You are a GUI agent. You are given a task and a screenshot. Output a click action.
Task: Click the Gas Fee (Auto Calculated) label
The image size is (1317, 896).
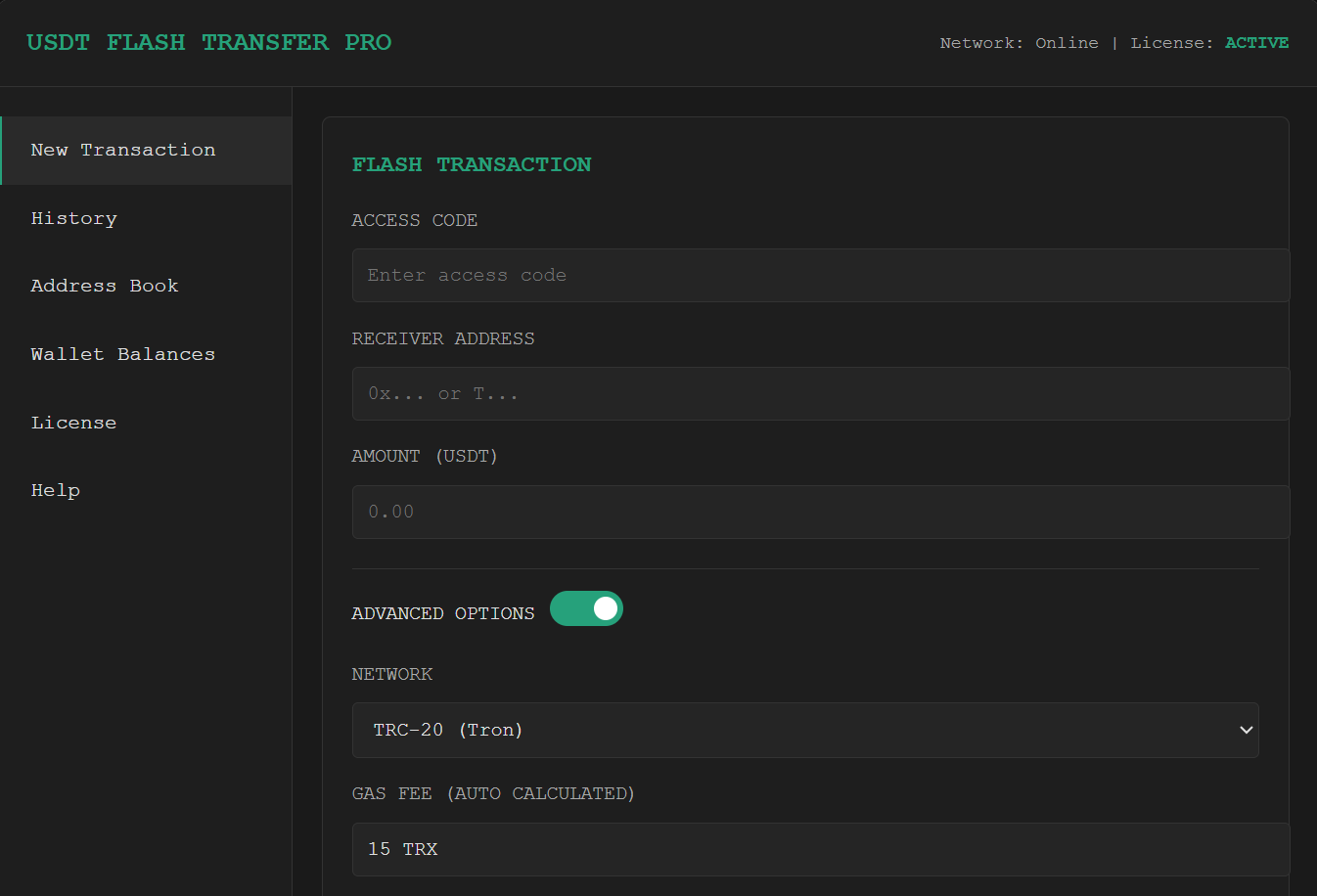(x=493, y=793)
